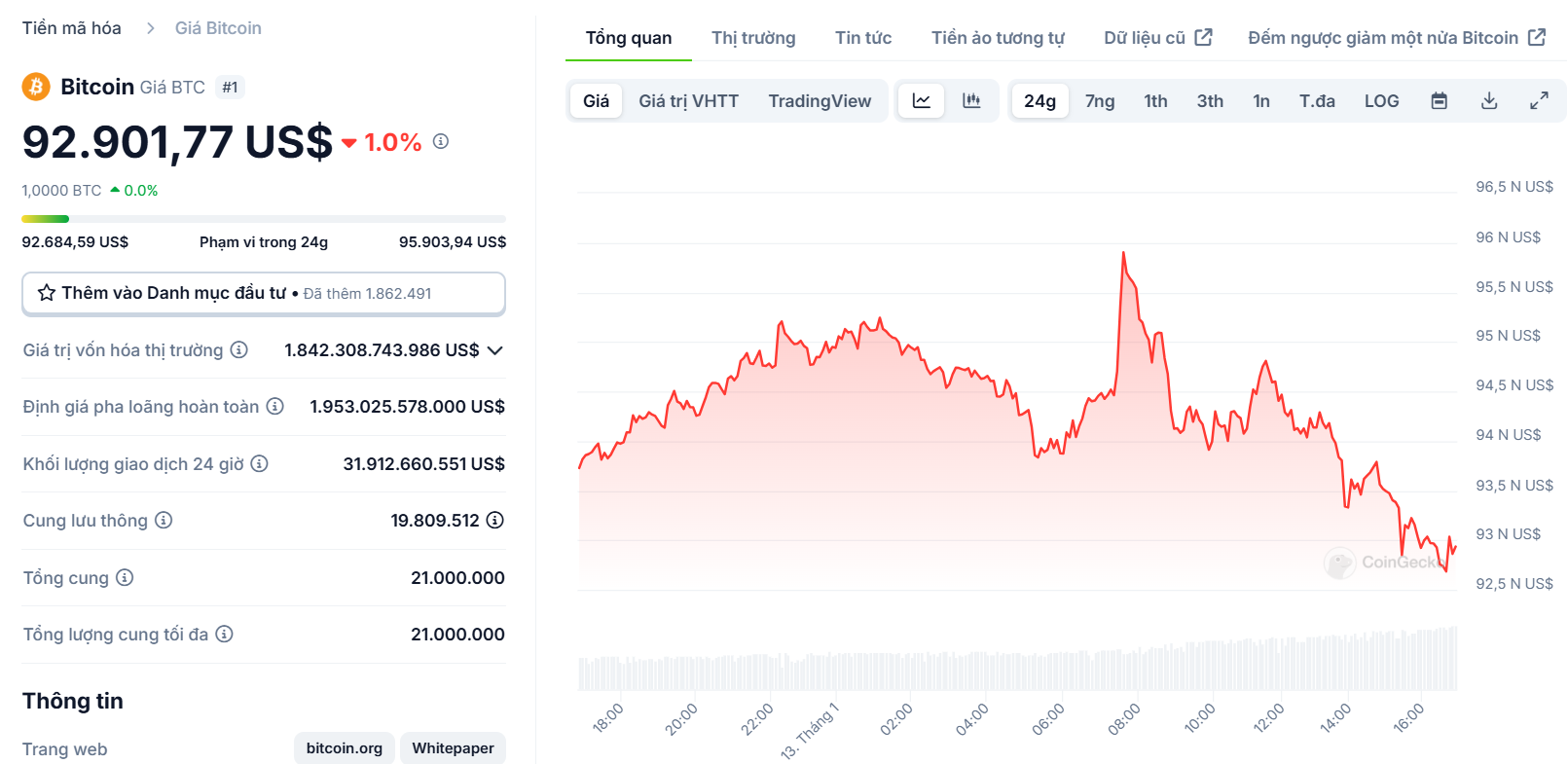The height and width of the screenshot is (764, 1568).
Task: Click star icon to add to portfolio
Action: (x=46, y=293)
